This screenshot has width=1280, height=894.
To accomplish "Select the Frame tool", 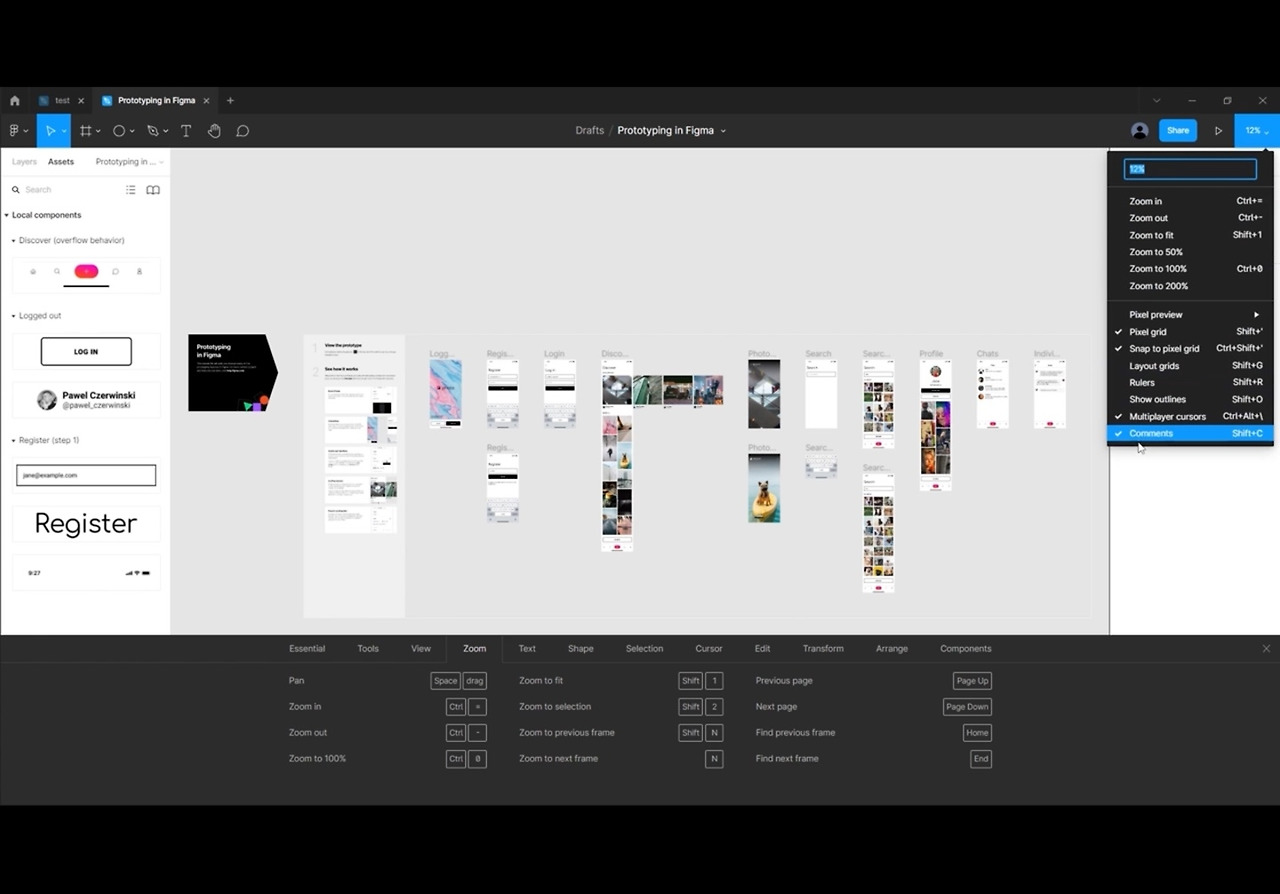I will 86,131.
